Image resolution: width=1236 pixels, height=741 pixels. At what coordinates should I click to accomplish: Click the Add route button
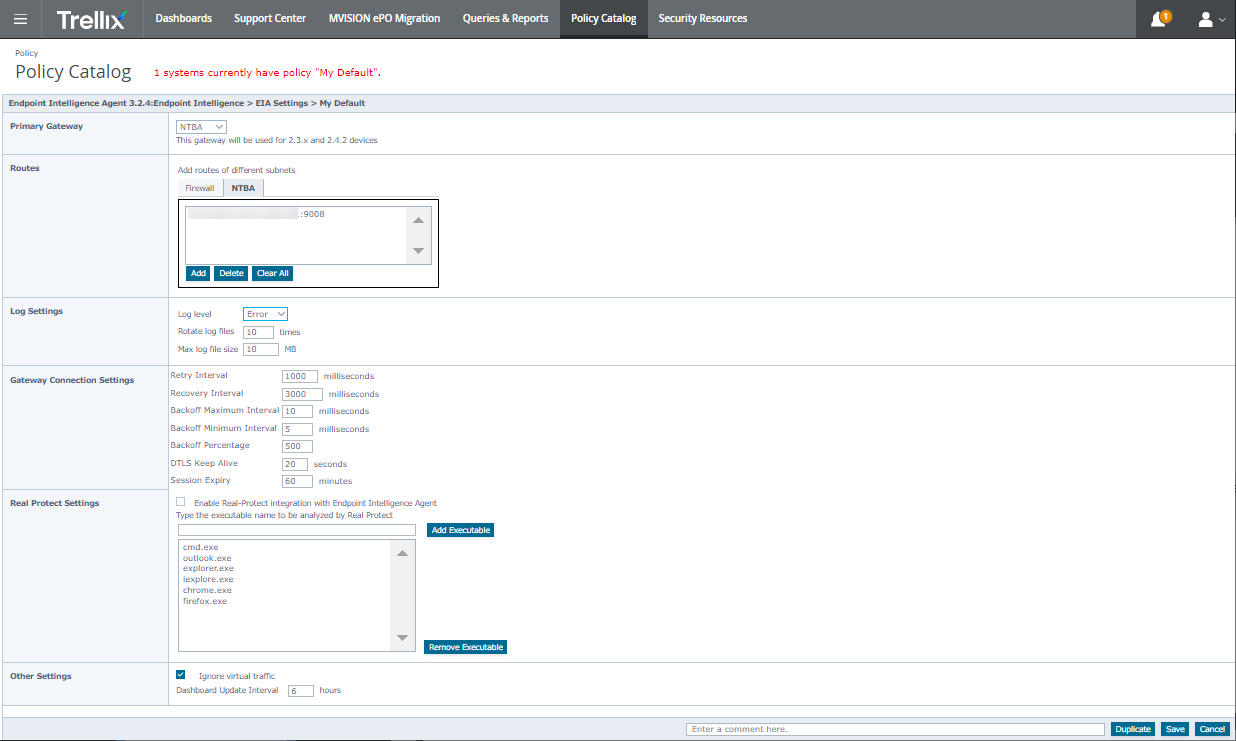(x=198, y=273)
